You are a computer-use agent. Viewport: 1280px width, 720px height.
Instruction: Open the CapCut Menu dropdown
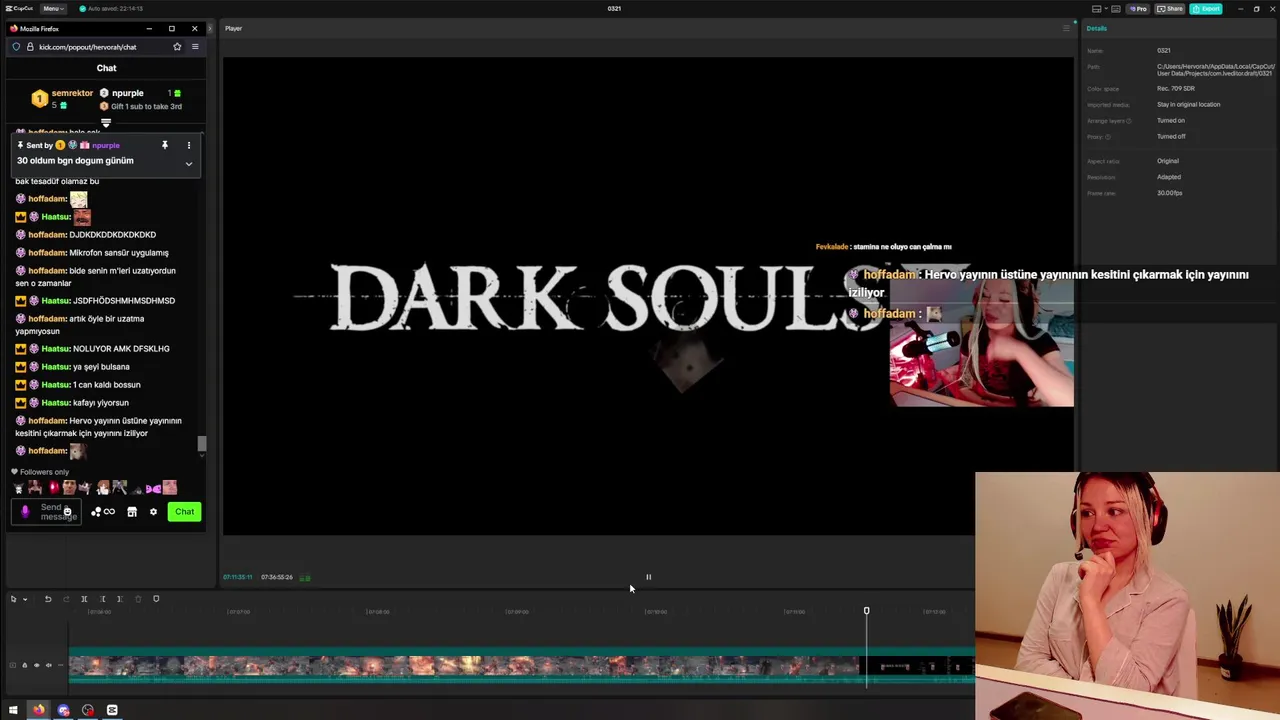point(54,8)
